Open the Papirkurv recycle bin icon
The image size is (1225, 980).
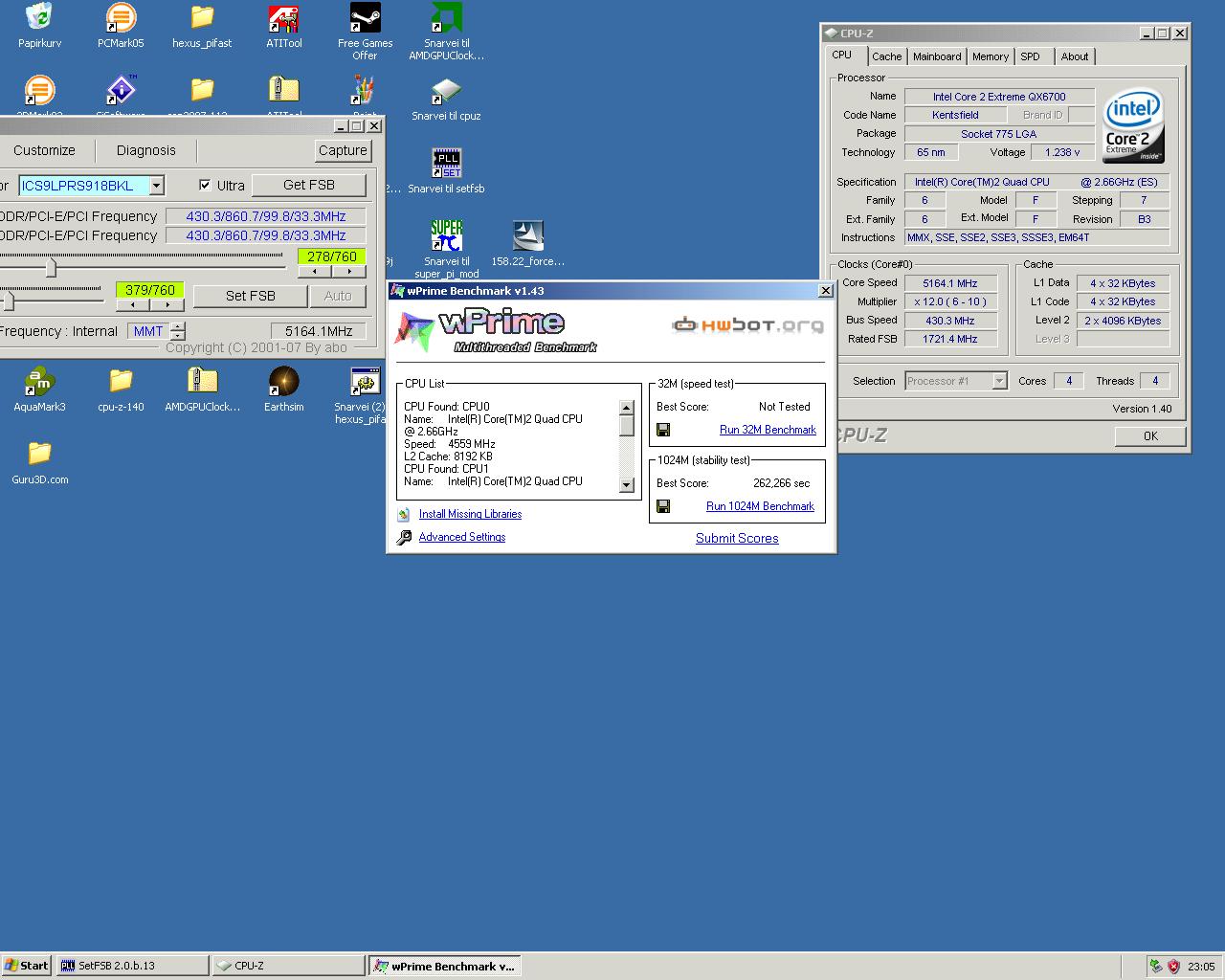coord(39,18)
